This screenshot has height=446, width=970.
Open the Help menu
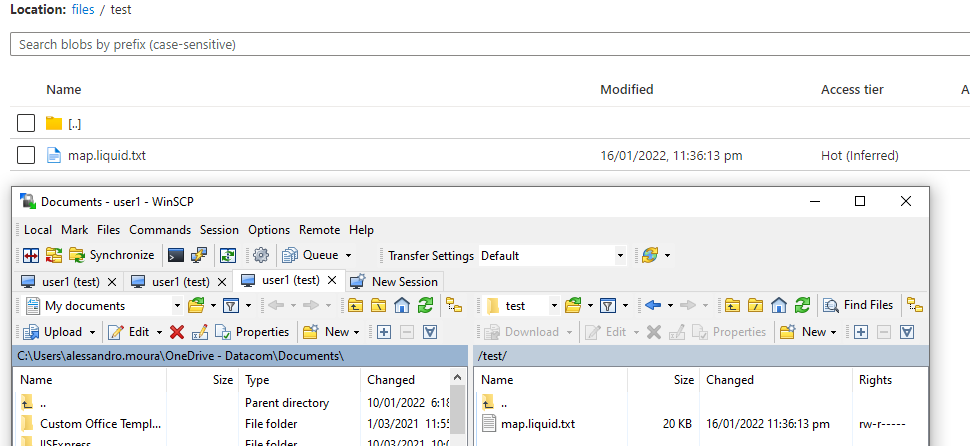point(361,229)
